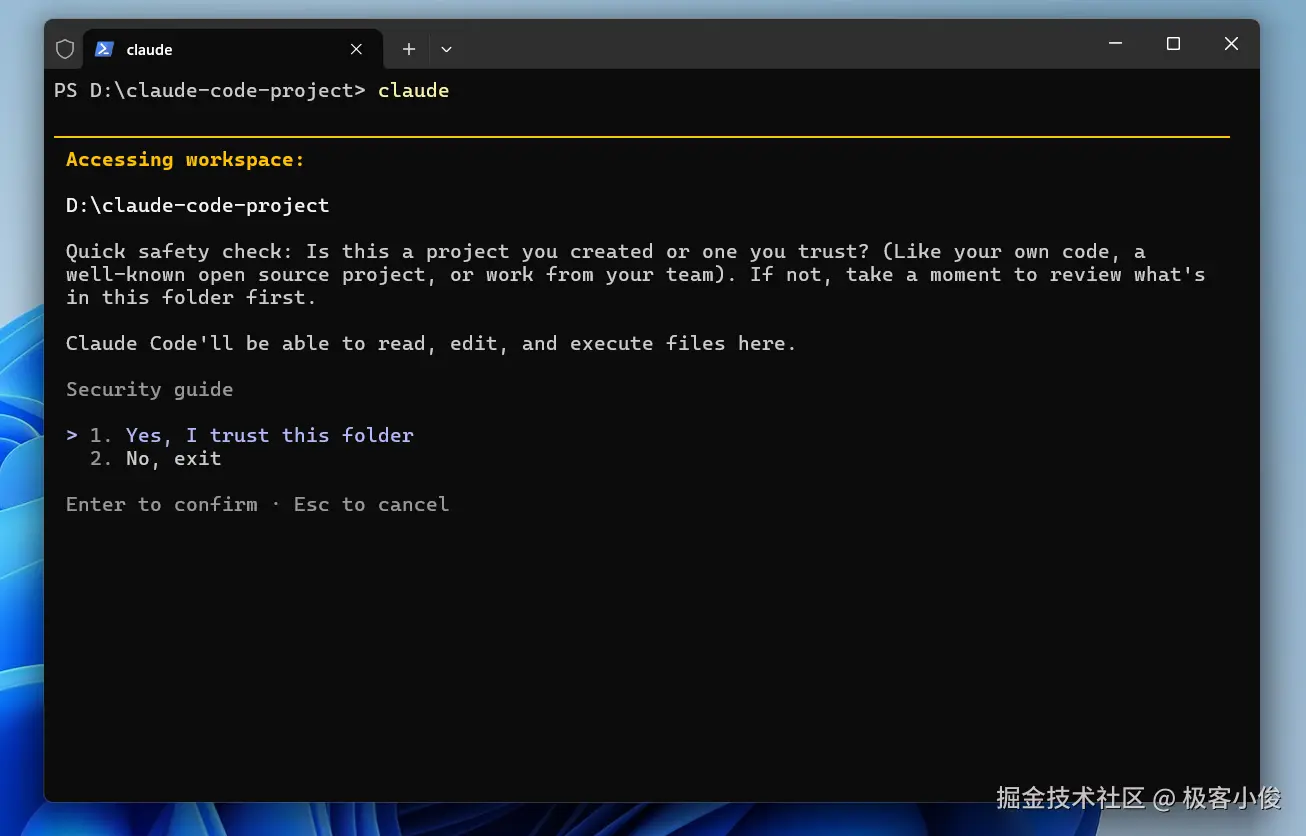
Task: Maximize the terminal window
Action: pyautogui.click(x=1173, y=44)
